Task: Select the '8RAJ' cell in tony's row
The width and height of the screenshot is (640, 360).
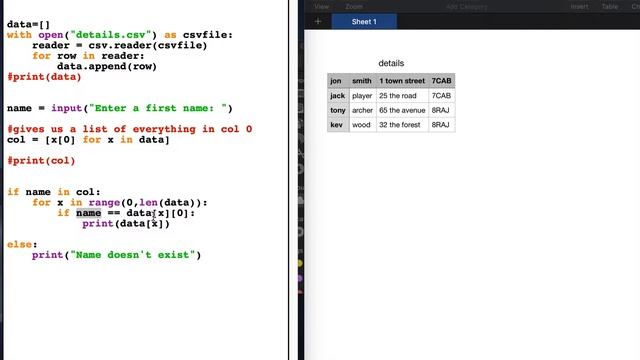Action: pyautogui.click(x=442, y=110)
